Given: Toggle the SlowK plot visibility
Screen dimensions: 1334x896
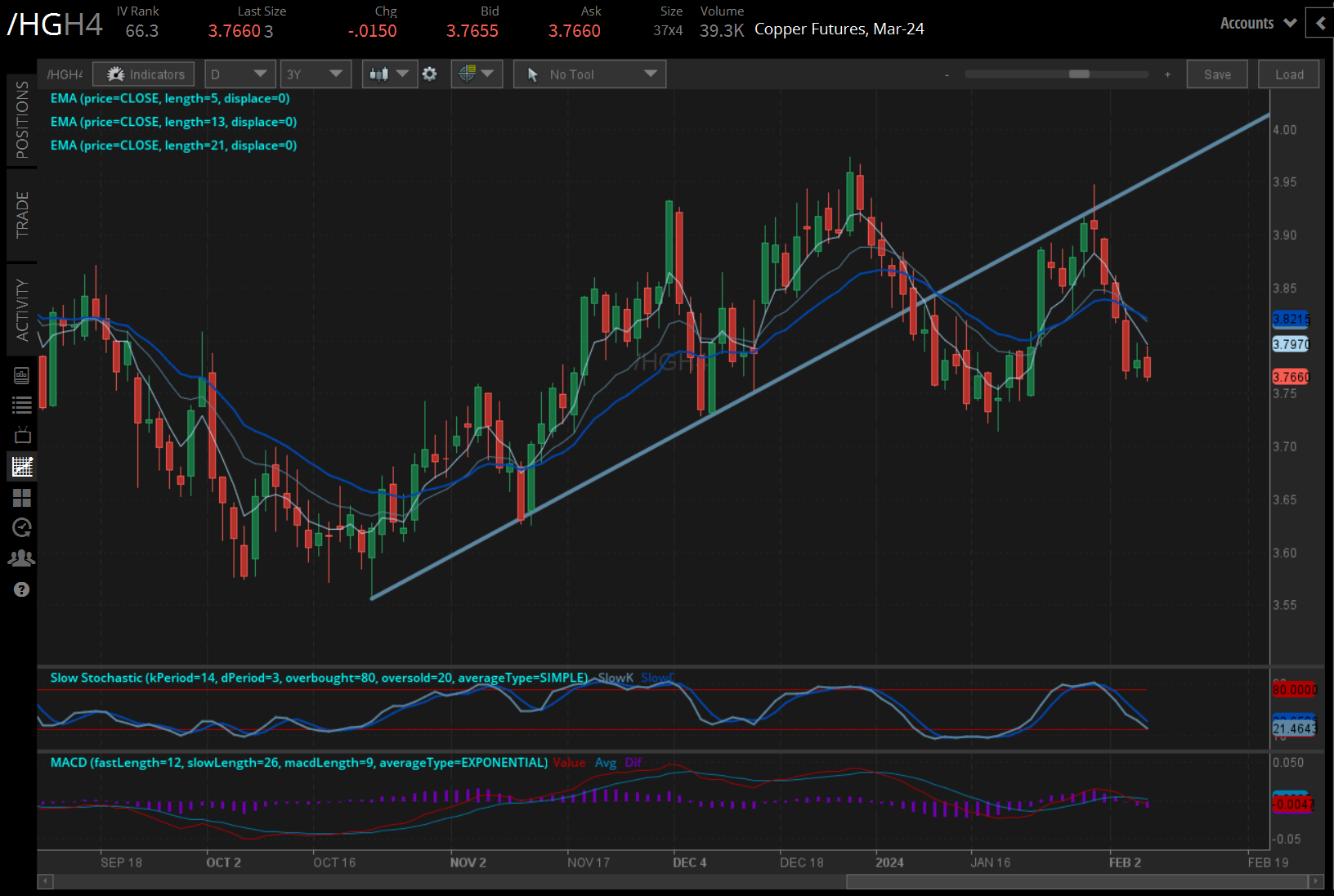Looking at the screenshot, I should 615,678.
